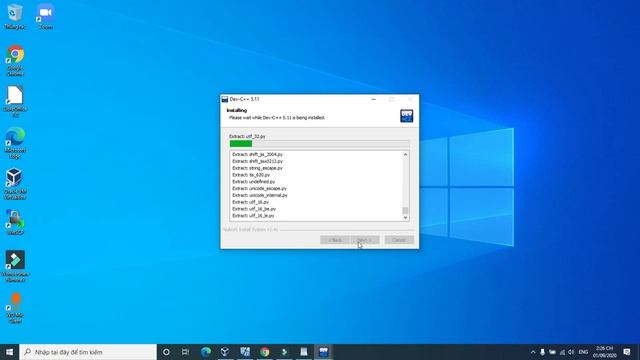Open the Wondershare Filmora desktop shortcut
This screenshot has width=640, height=360.
[15, 266]
